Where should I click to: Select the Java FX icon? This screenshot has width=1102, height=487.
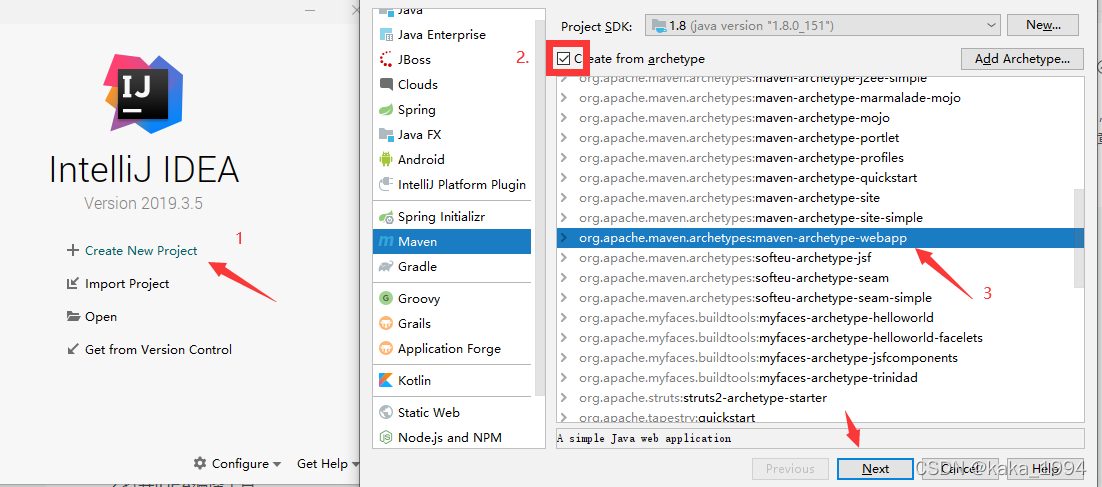(x=386, y=134)
